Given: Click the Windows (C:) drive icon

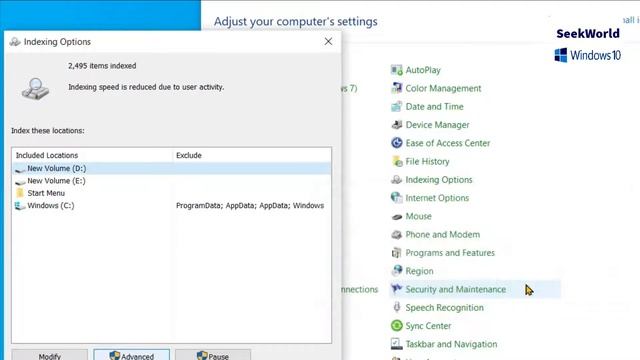Looking at the screenshot, I should coord(20,205).
